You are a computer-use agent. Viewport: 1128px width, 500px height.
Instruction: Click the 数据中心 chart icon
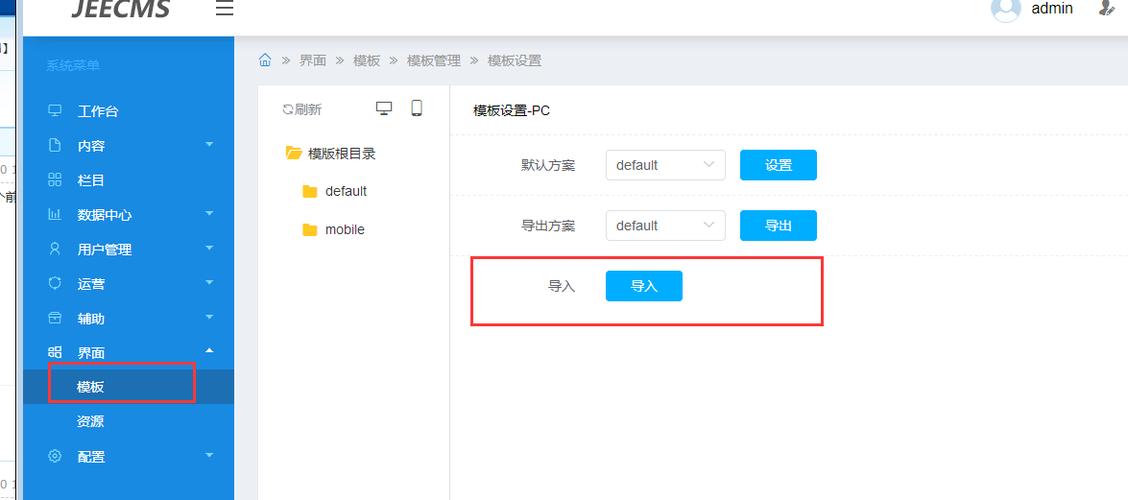[x=55, y=214]
